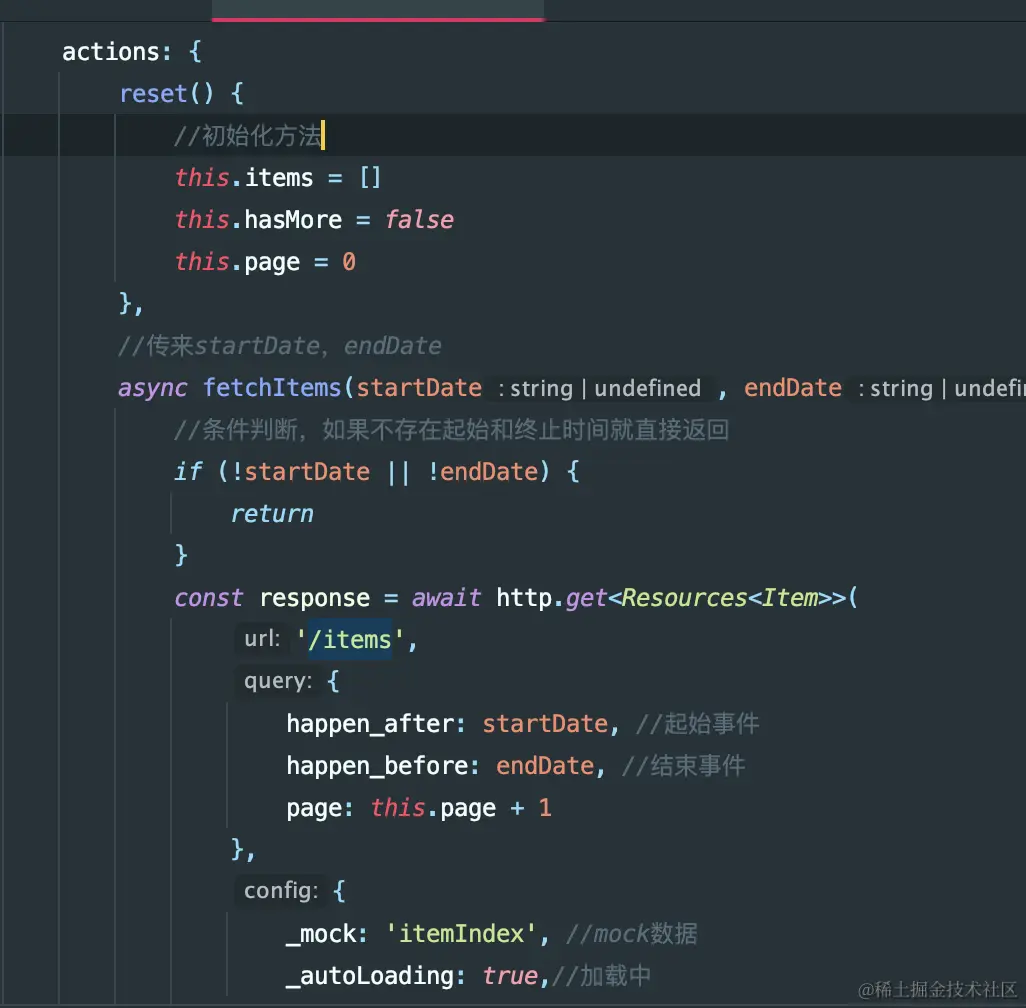Viewport: 1026px width, 1008px height.
Task: Click the 'query:' parameter hint
Action: (278, 681)
